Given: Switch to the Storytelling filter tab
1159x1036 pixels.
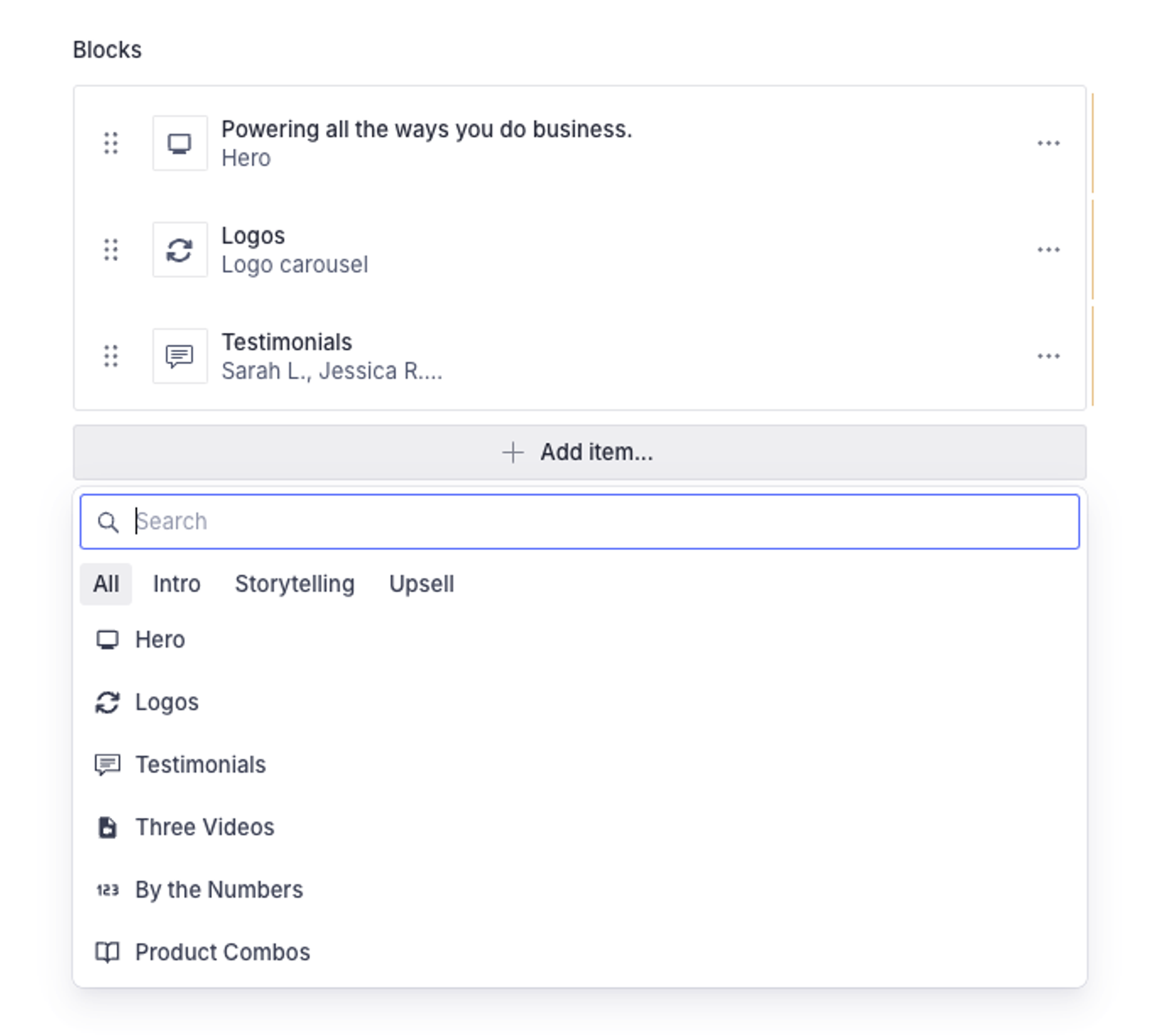Looking at the screenshot, I should point(295,584).
